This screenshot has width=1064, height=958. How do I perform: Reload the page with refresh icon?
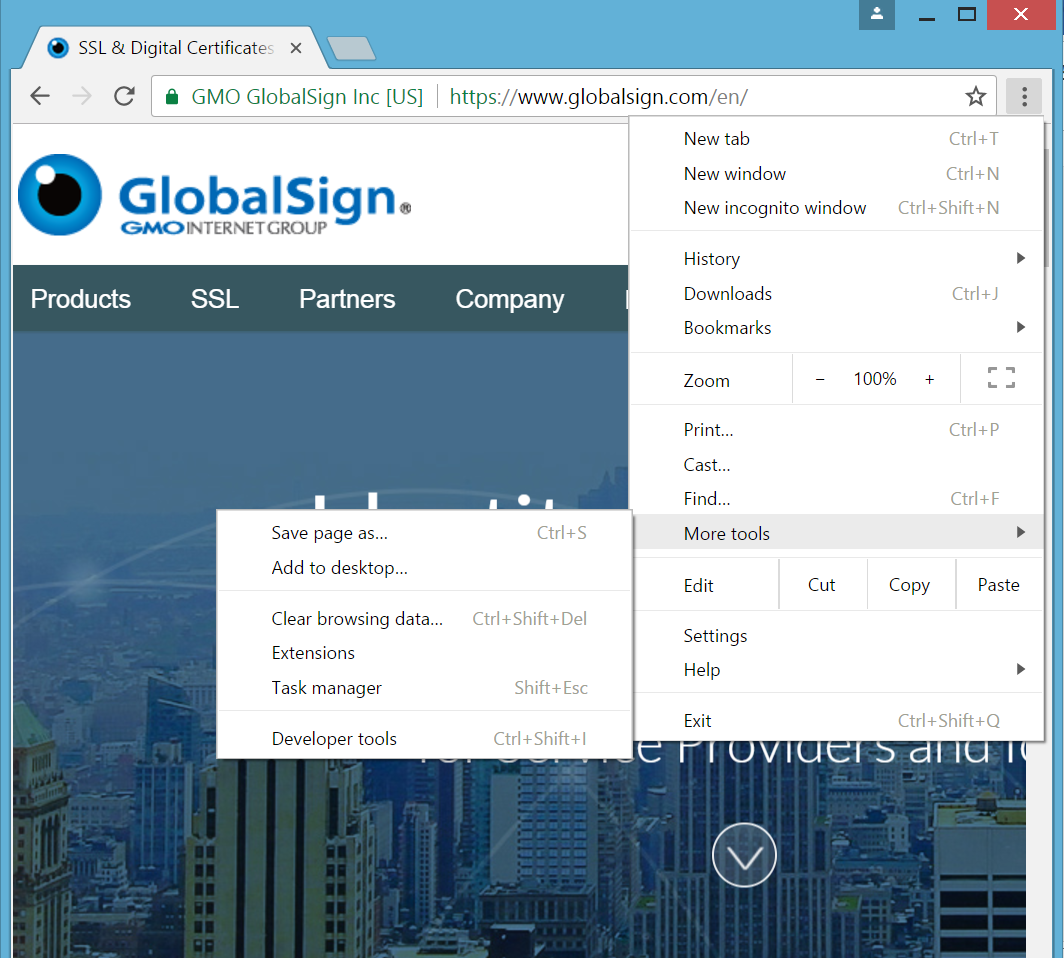pyautogui.click(x=124, y=96)
